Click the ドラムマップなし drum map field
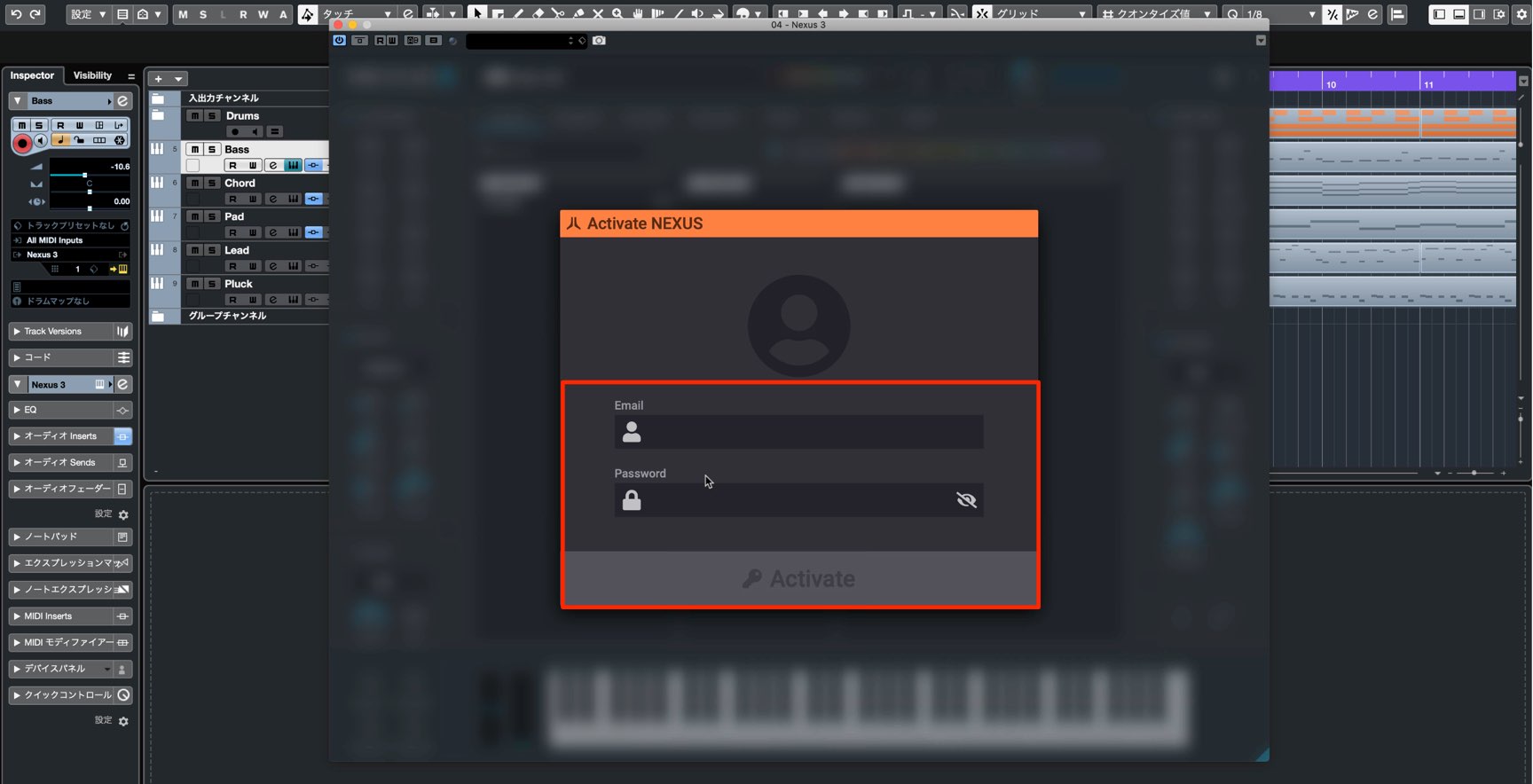The height and width of the screenshot is (784, 1533). point(70,302)
